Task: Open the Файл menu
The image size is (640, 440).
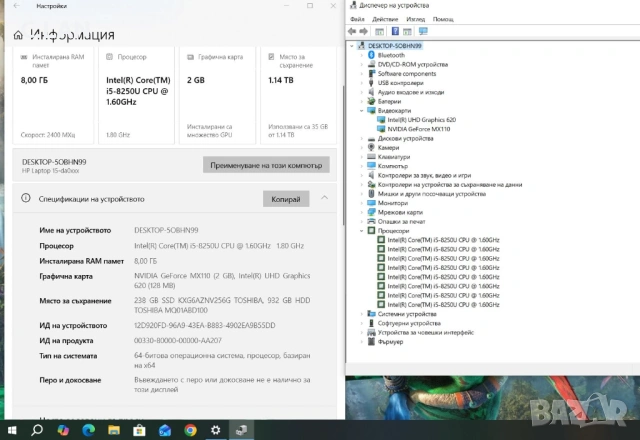Action: pos(357,19)
